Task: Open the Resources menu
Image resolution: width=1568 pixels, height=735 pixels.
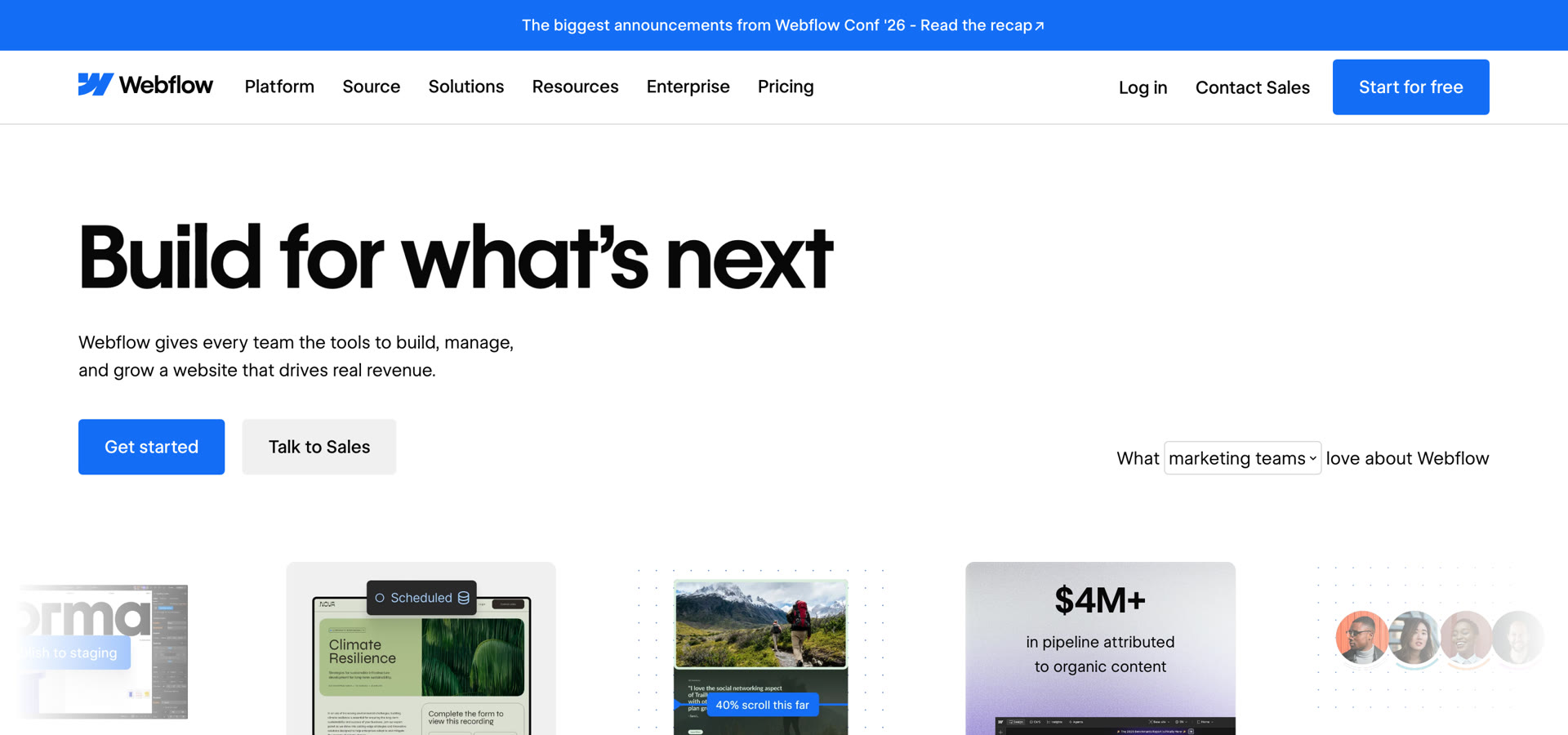Action: pyautogui.click(x=576, y=87)
